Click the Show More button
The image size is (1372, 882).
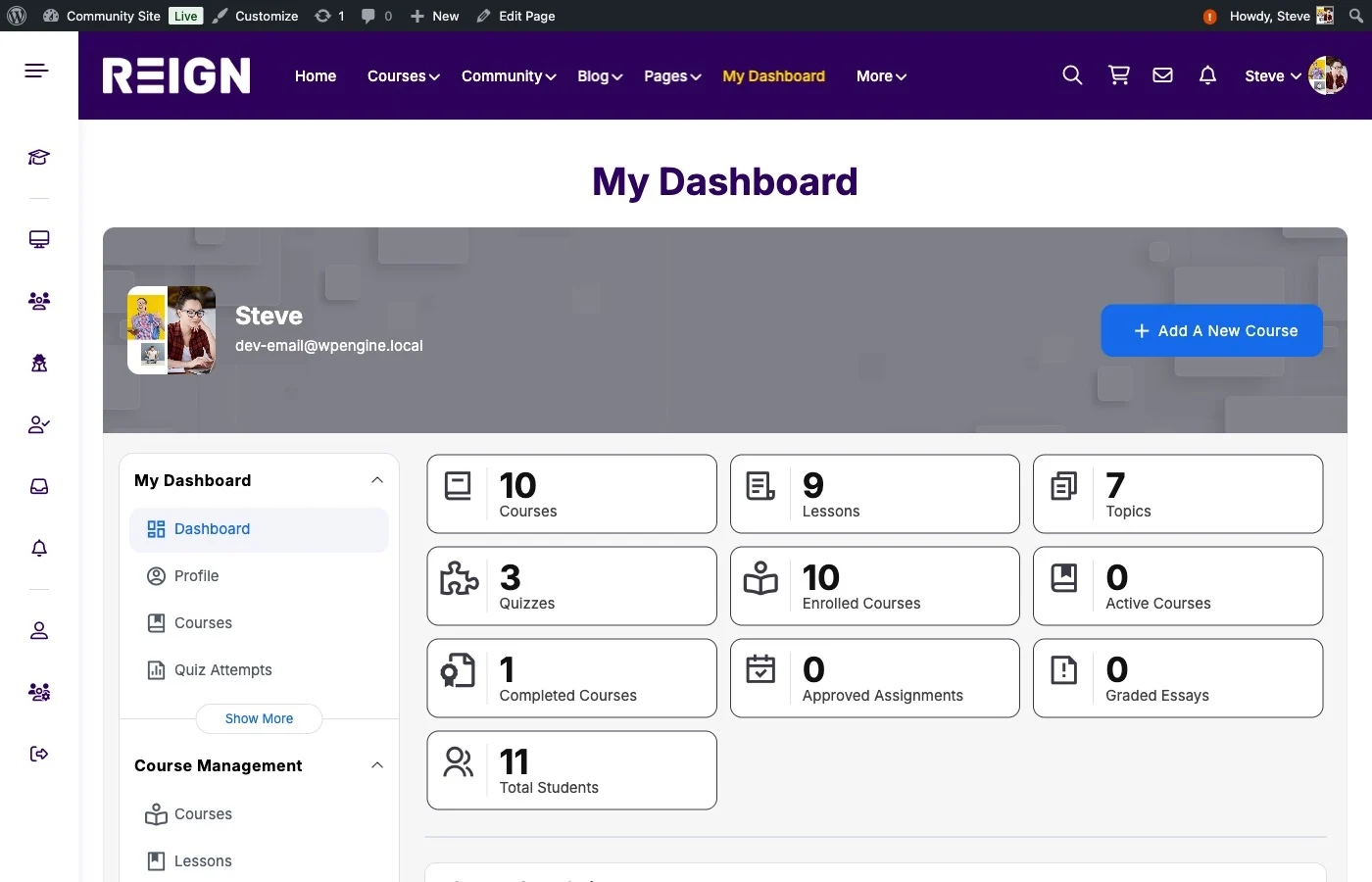coord(259,718)
